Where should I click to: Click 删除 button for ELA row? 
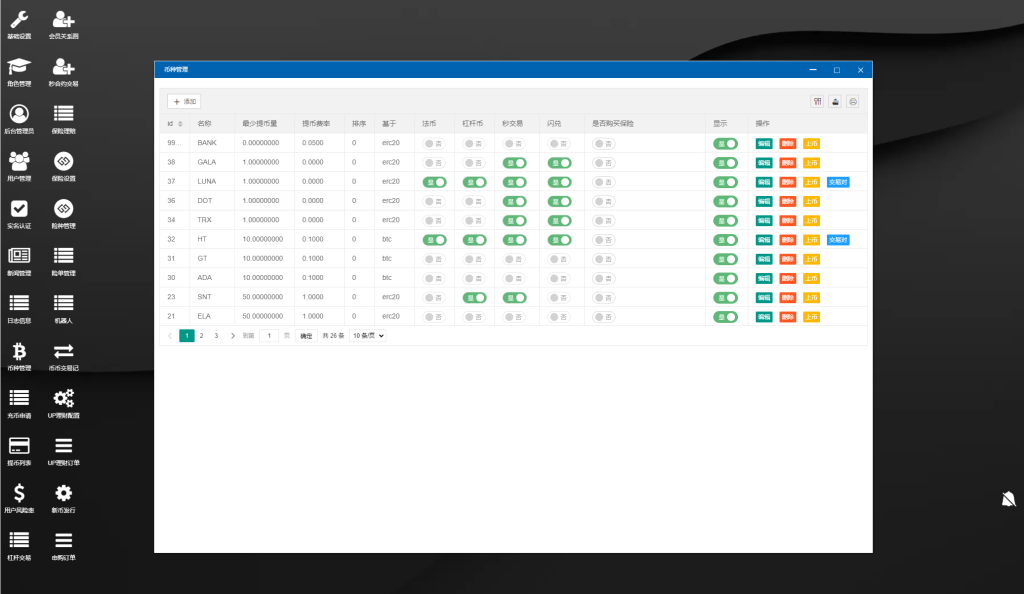pos(788,317)
